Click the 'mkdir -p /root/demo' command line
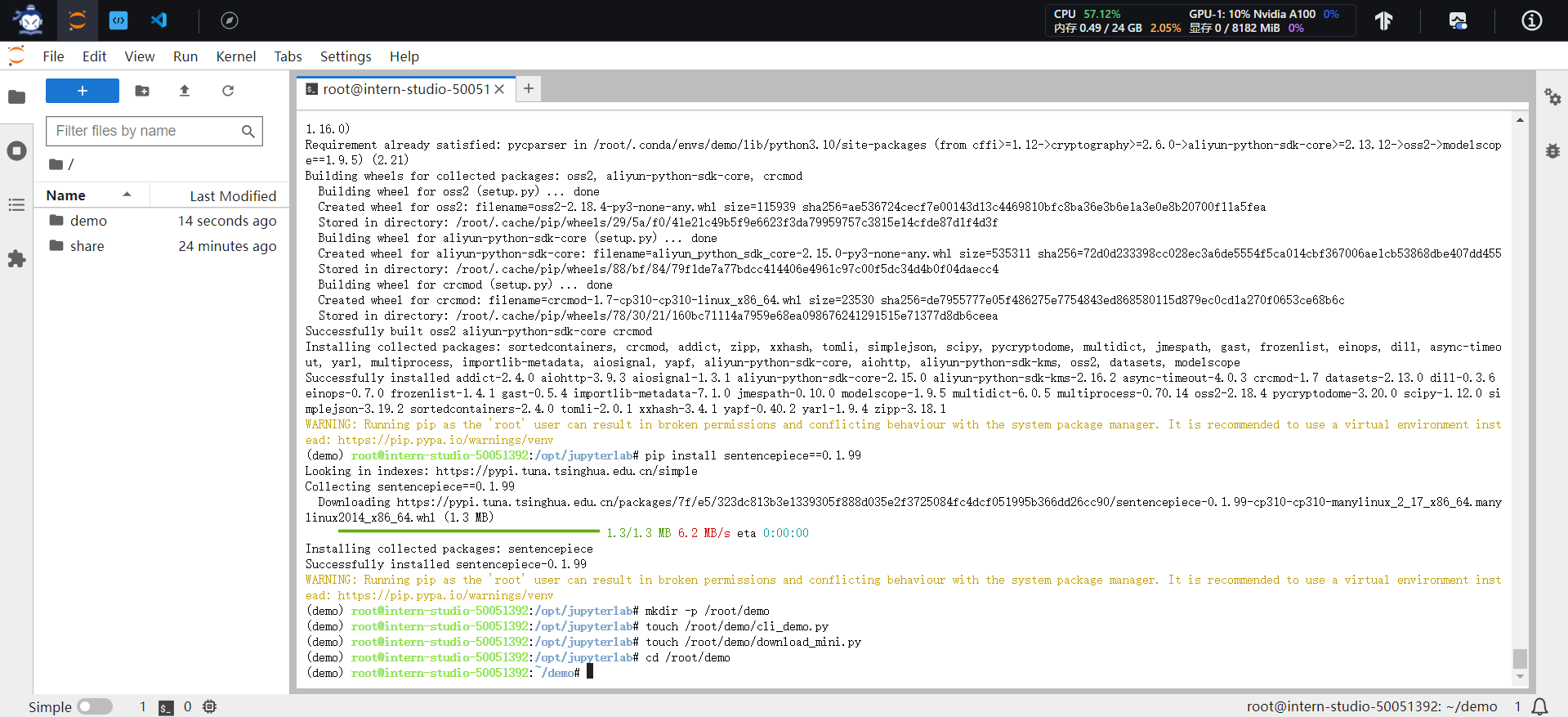This screenshot has width=1568, height=717. click(538, 611)
